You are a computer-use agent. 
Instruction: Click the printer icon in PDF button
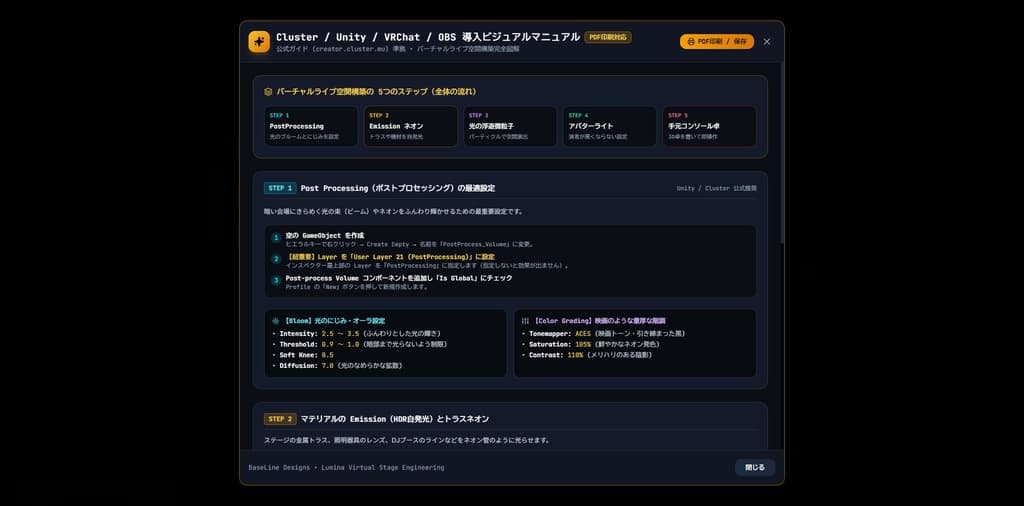tap(691, 41)
